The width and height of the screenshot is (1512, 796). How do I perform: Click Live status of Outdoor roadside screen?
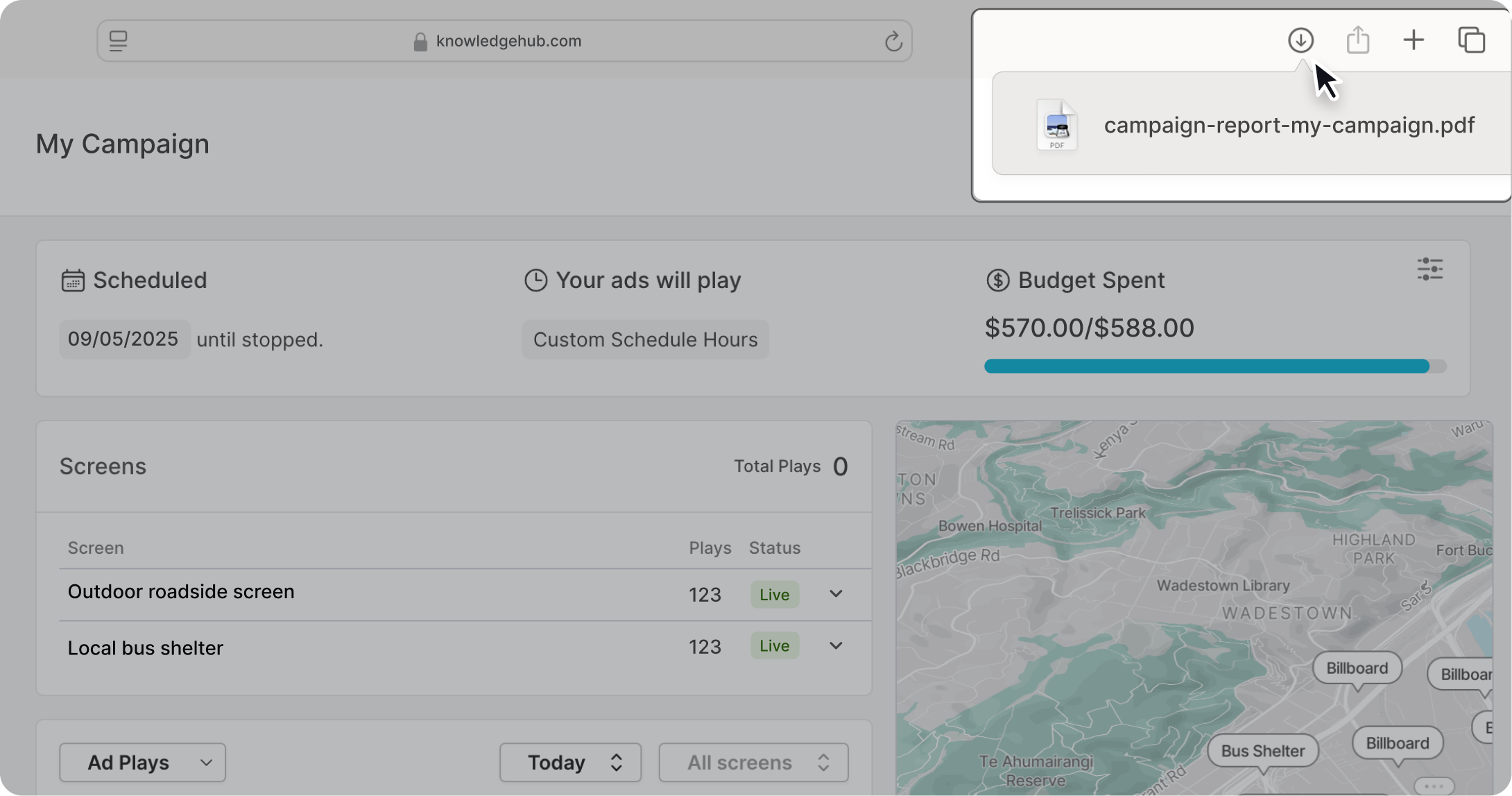[774, 595]
